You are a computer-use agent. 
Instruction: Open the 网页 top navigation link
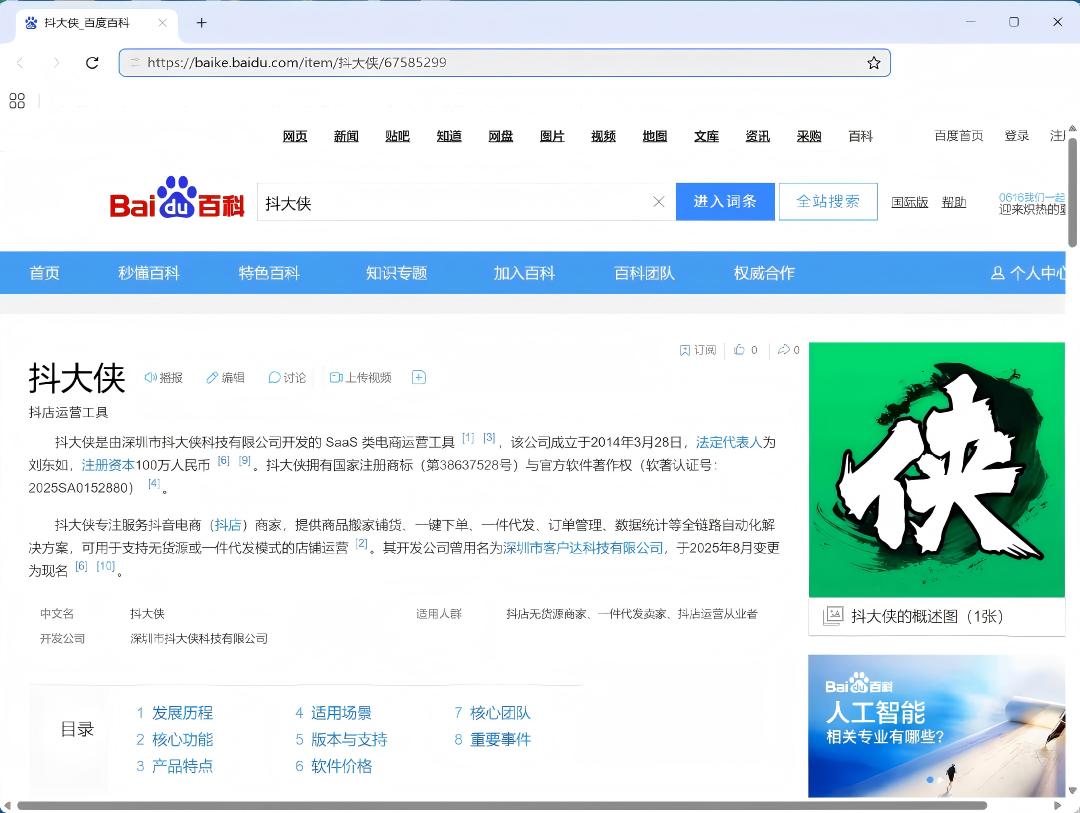(x=295, y=136)
